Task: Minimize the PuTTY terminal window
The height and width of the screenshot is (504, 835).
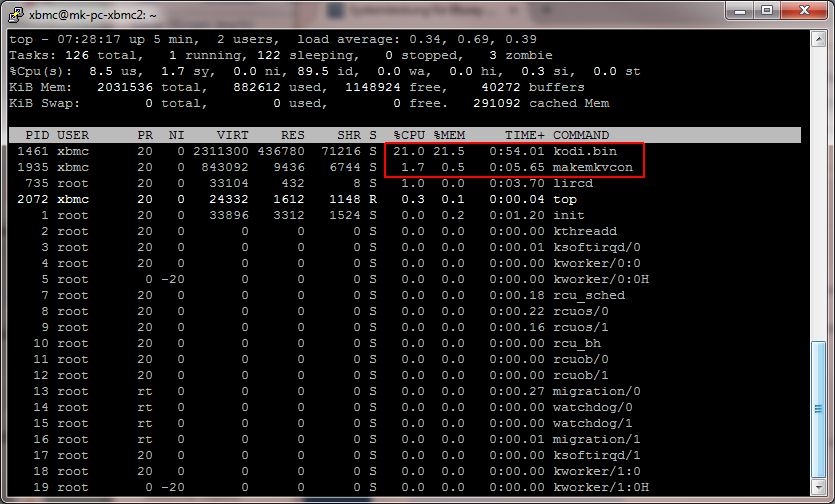Action: 739,11
